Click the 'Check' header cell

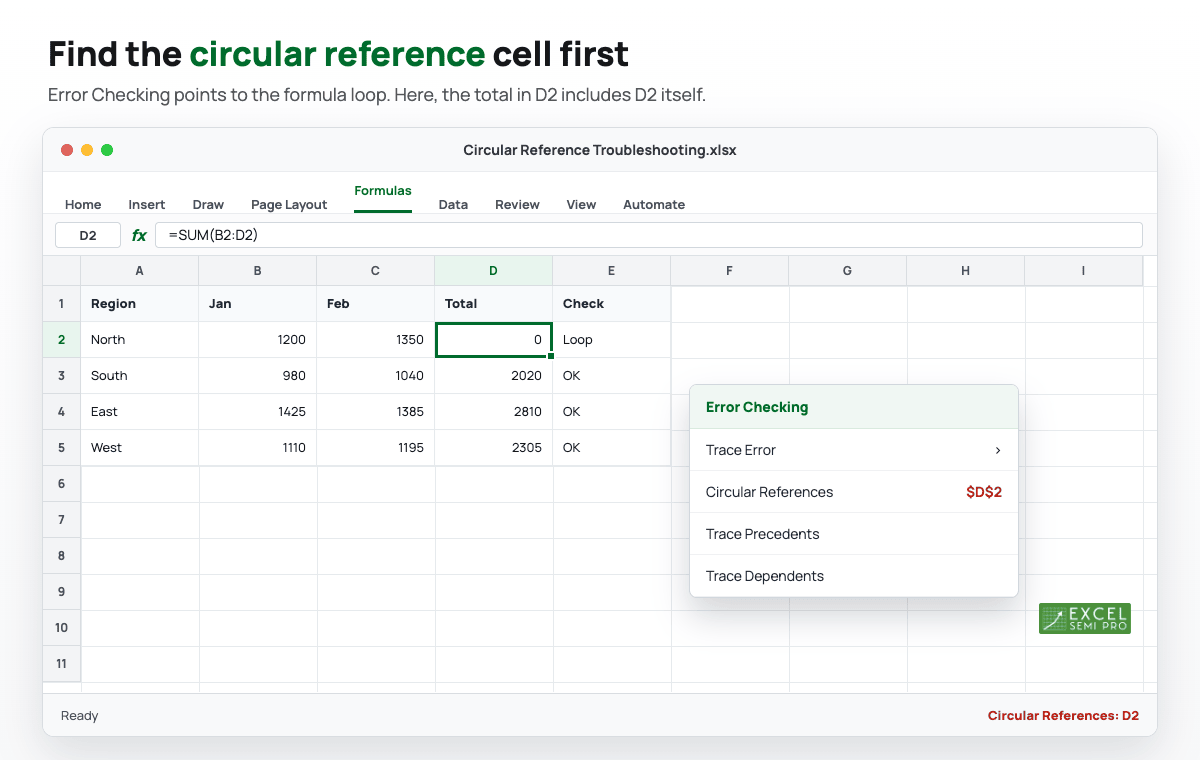coord(611,303)
